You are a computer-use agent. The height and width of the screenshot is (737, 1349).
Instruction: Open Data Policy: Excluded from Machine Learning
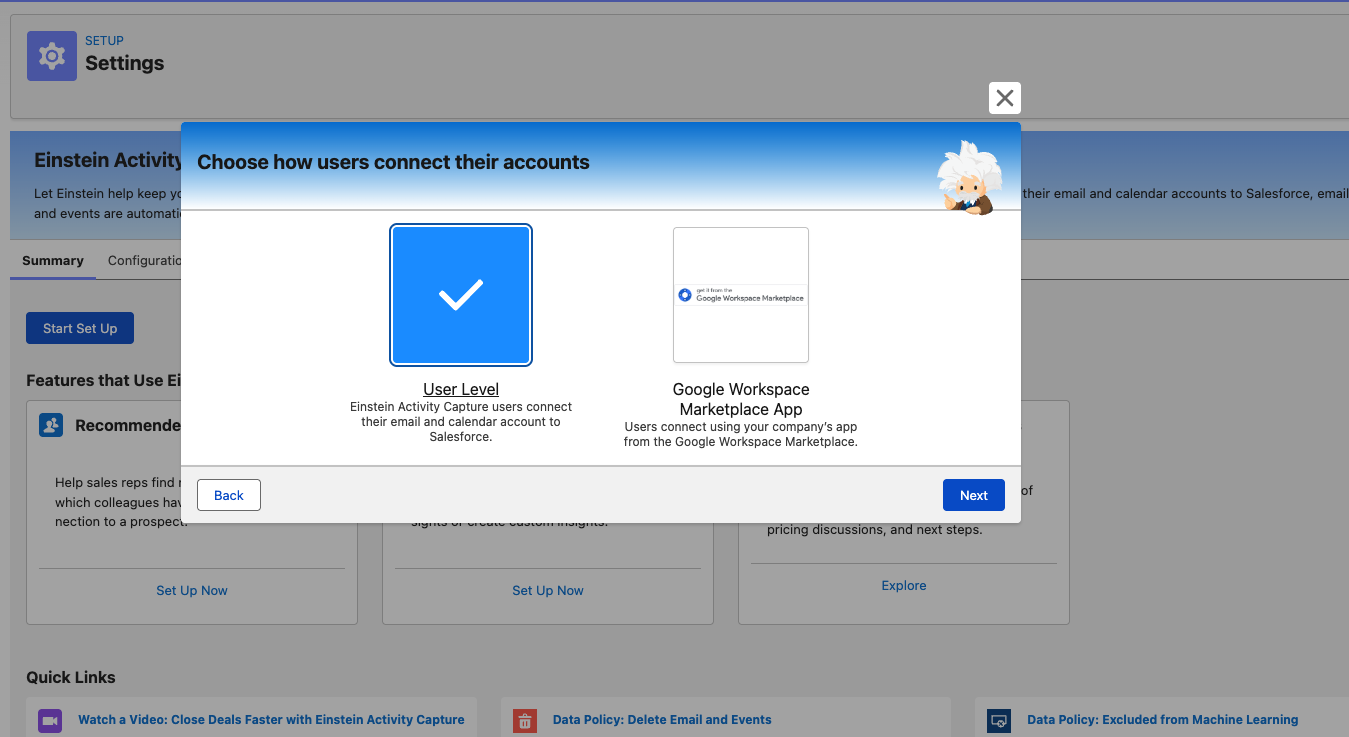pos(1163,719)
